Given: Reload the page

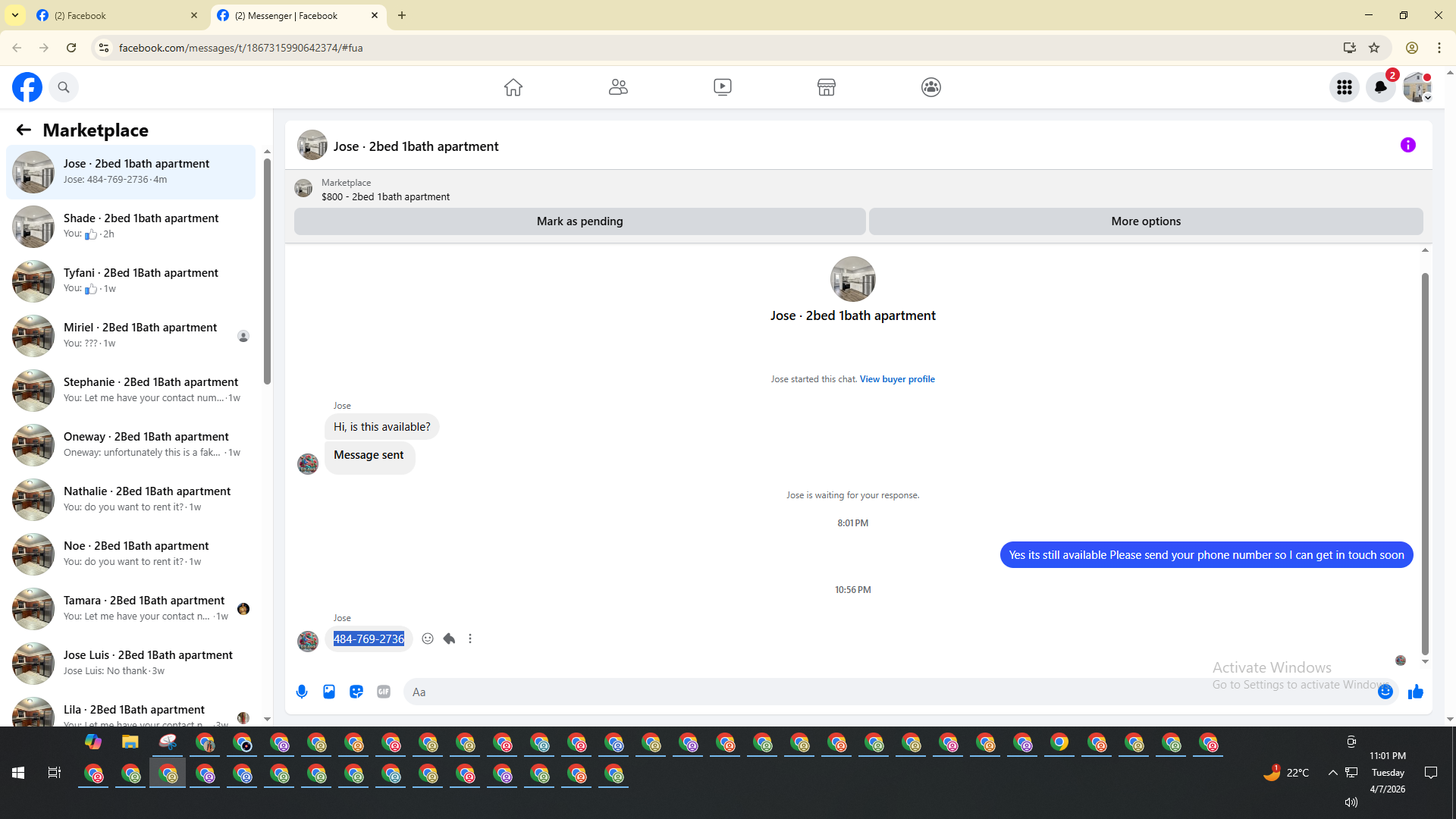Looking at the screenshot, I should point(71,48).
